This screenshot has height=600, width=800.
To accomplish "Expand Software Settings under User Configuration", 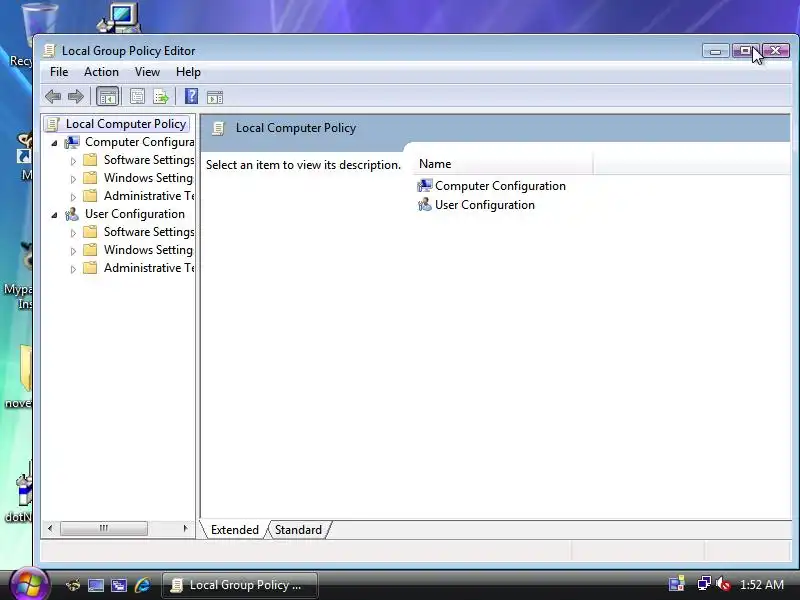I will [x=73, y=233].
